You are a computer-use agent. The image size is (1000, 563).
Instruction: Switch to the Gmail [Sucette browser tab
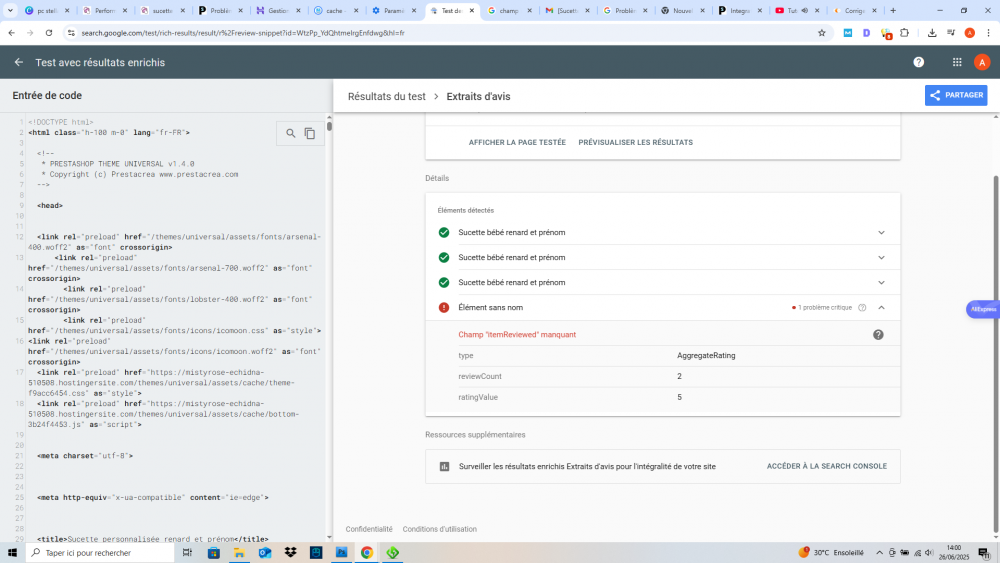567,11
